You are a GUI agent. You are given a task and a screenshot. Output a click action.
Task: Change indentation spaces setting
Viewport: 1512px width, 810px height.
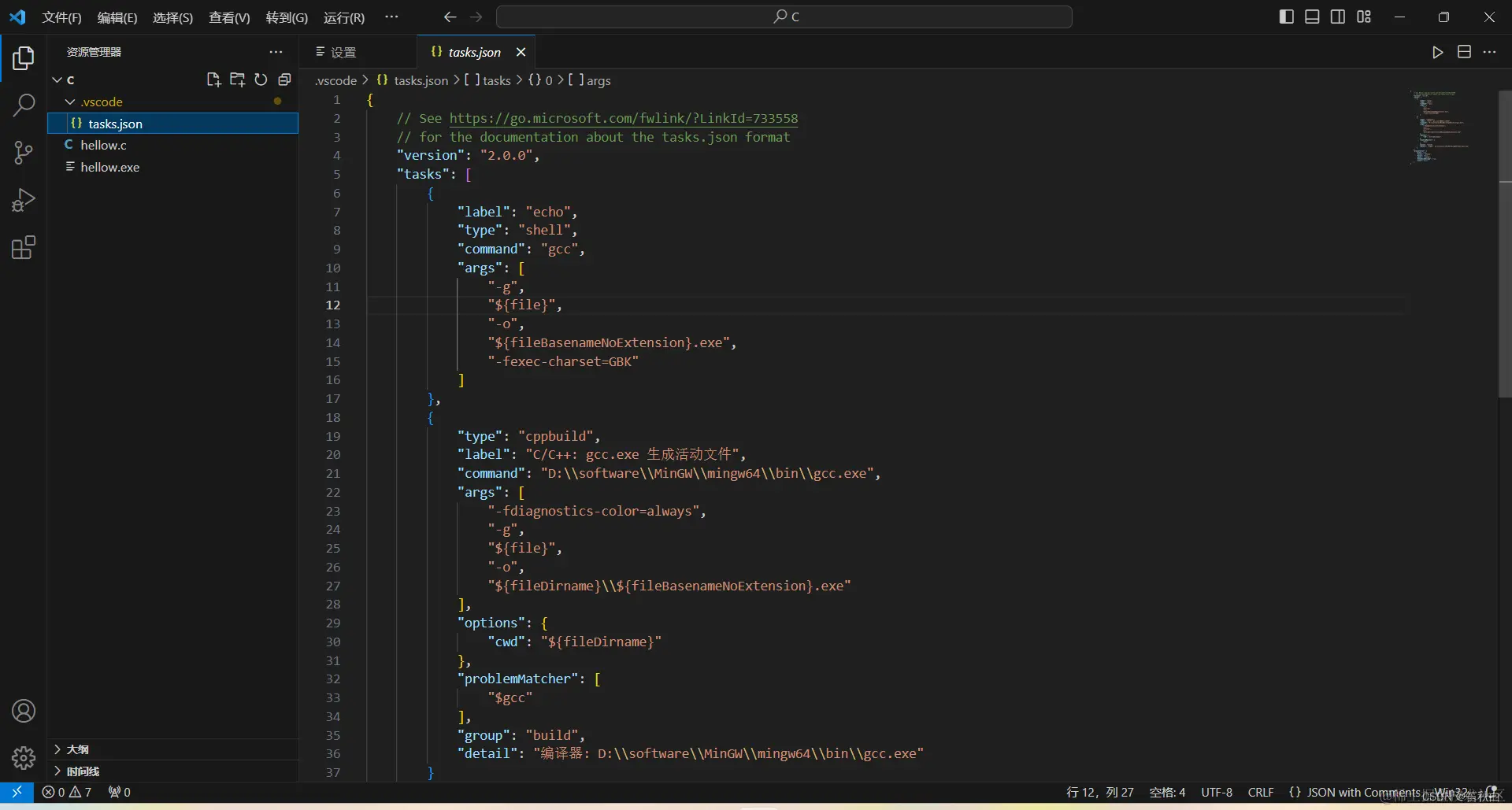tap(1167, 792)
